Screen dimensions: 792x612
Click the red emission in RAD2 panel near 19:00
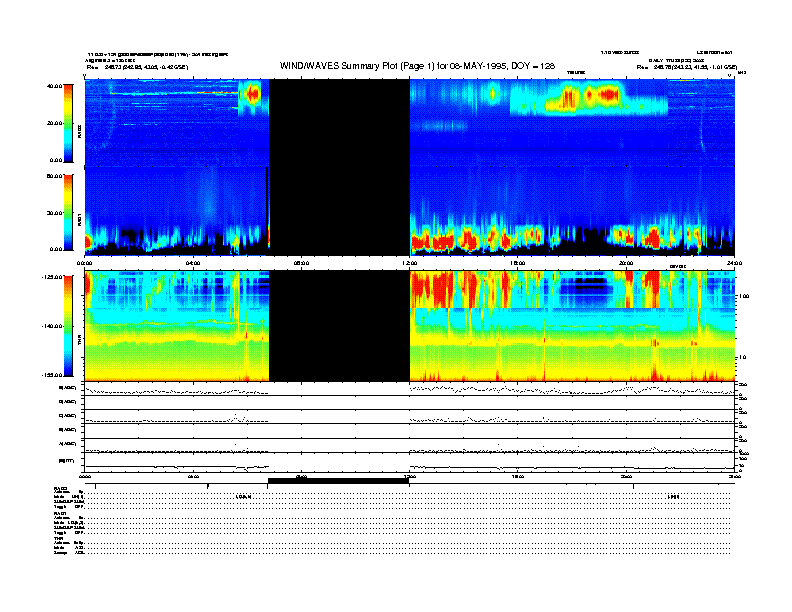pyautogui.click(x=609, y=94)
